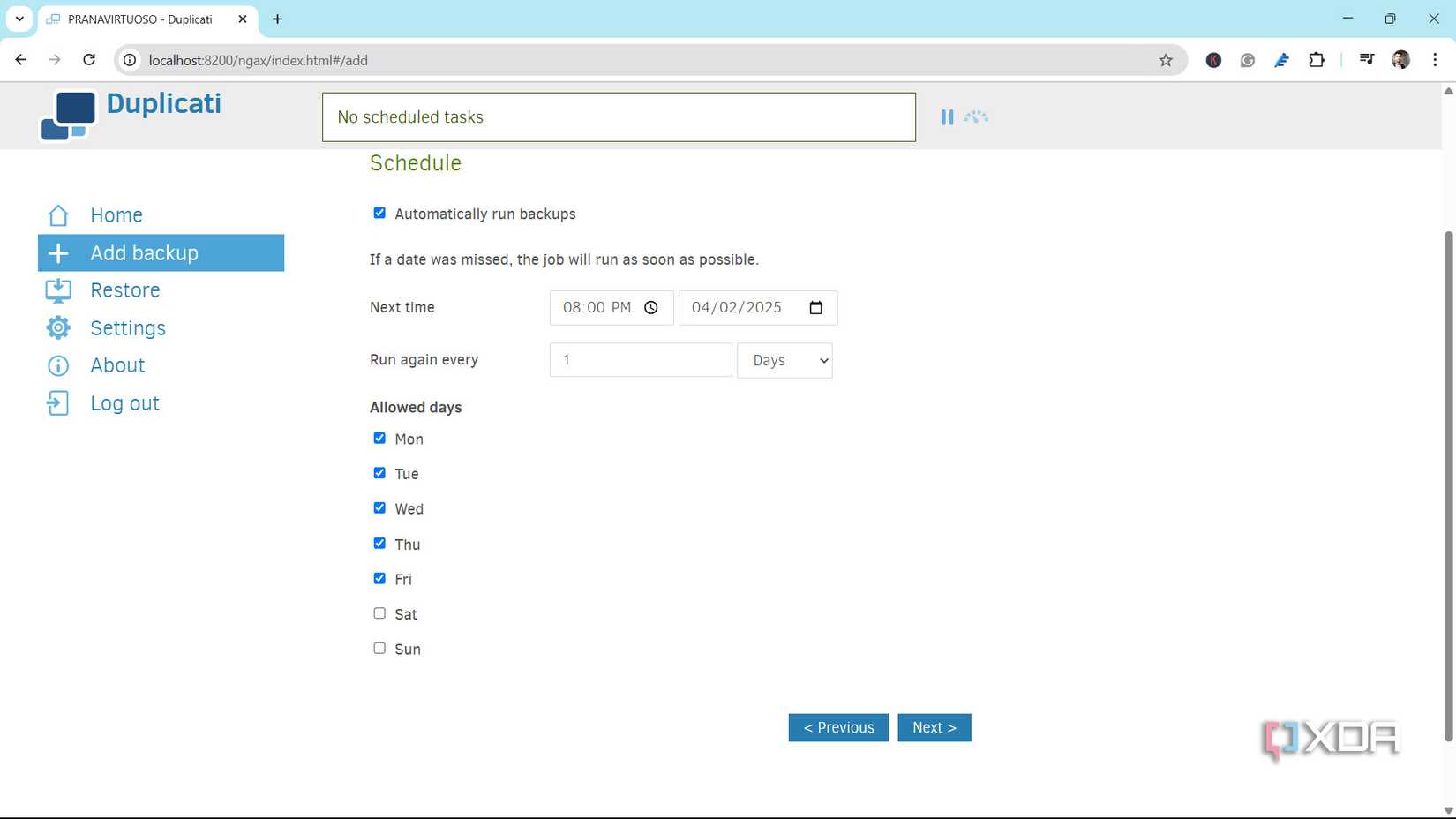1456x819 pixels.
Task: Bookmark this page with the star icon
Action: tap(1166, 60)
